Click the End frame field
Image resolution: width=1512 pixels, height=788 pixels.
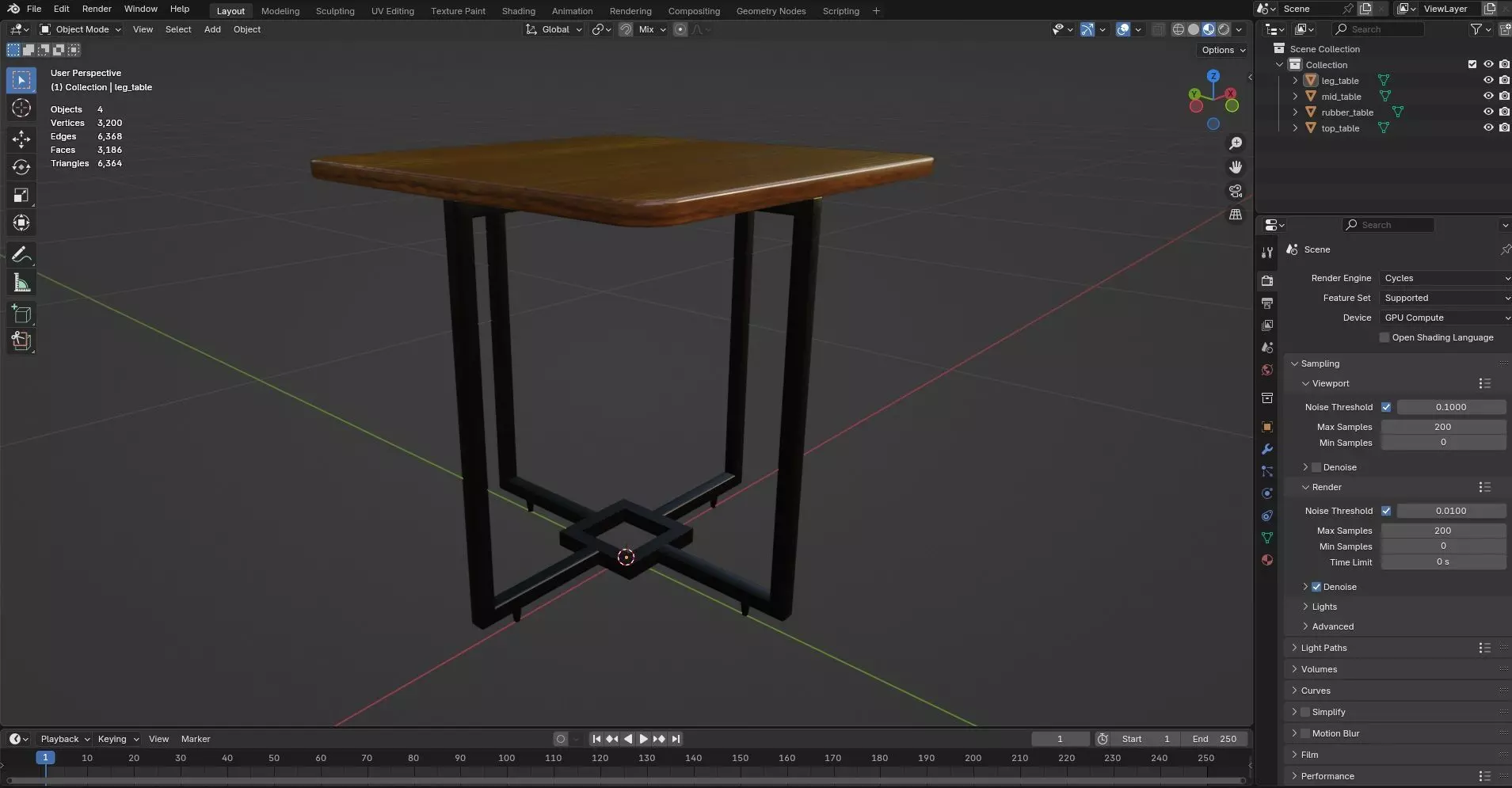pos(1214,739)
